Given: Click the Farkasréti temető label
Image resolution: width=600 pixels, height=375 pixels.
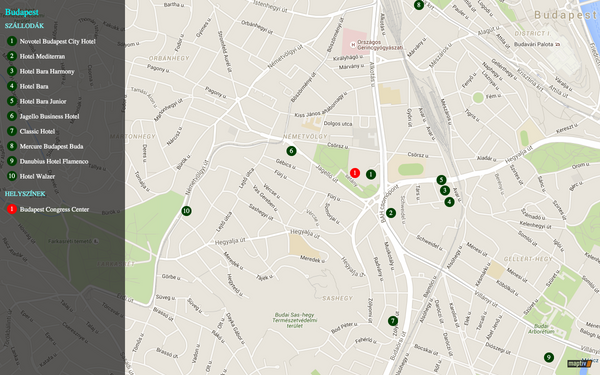Looking at the screenshot, I should click(x=70, y=241).
